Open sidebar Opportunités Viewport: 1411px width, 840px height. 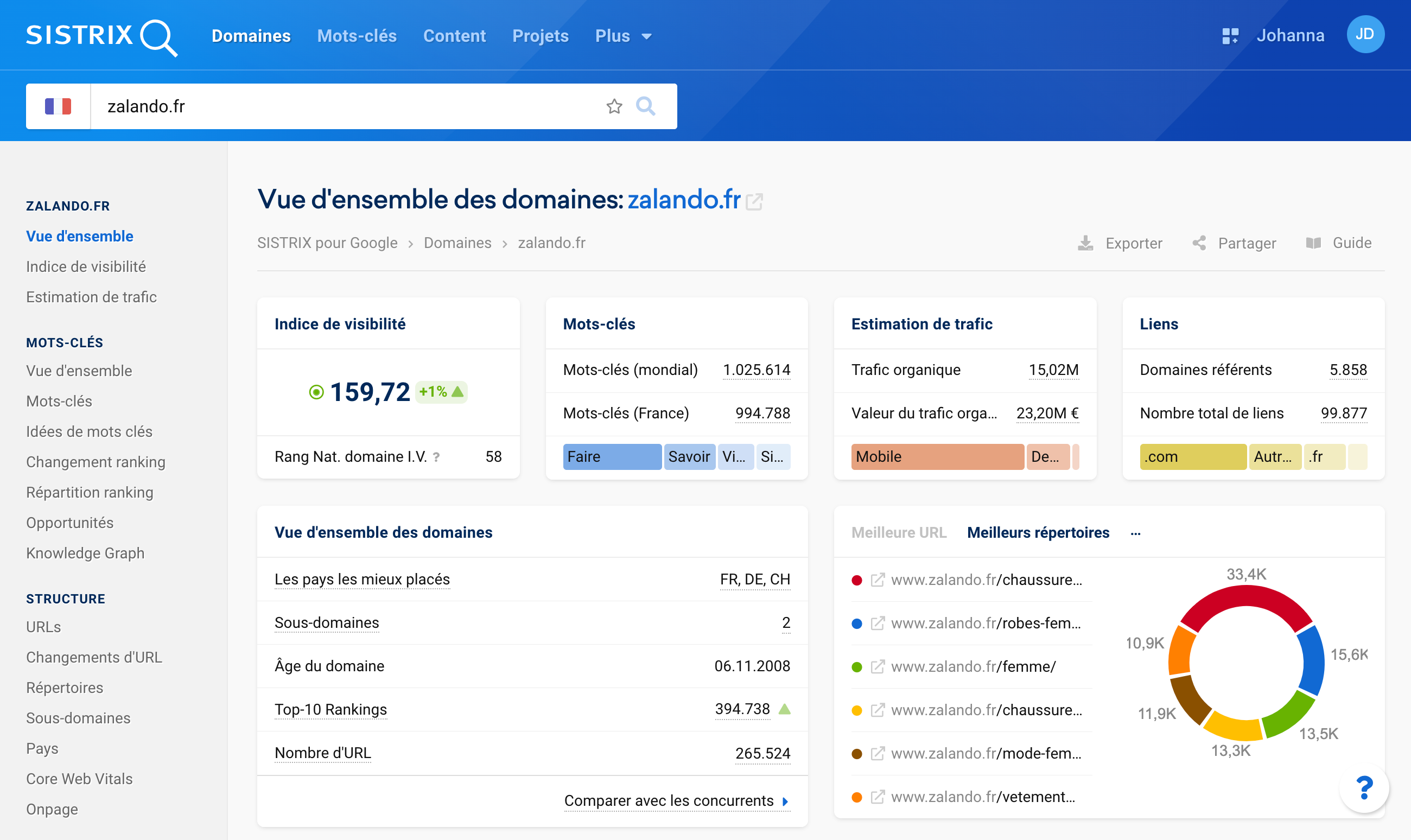pyautogui.click(x=69, y=523)
